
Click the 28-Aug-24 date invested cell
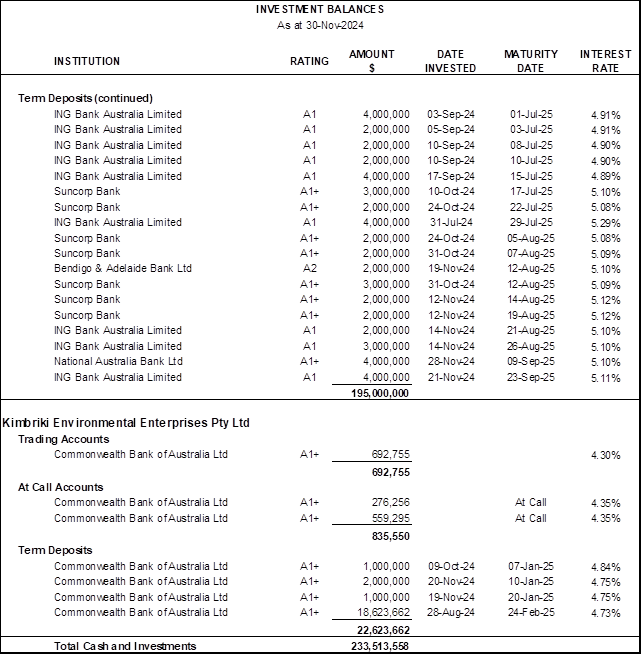451,612
